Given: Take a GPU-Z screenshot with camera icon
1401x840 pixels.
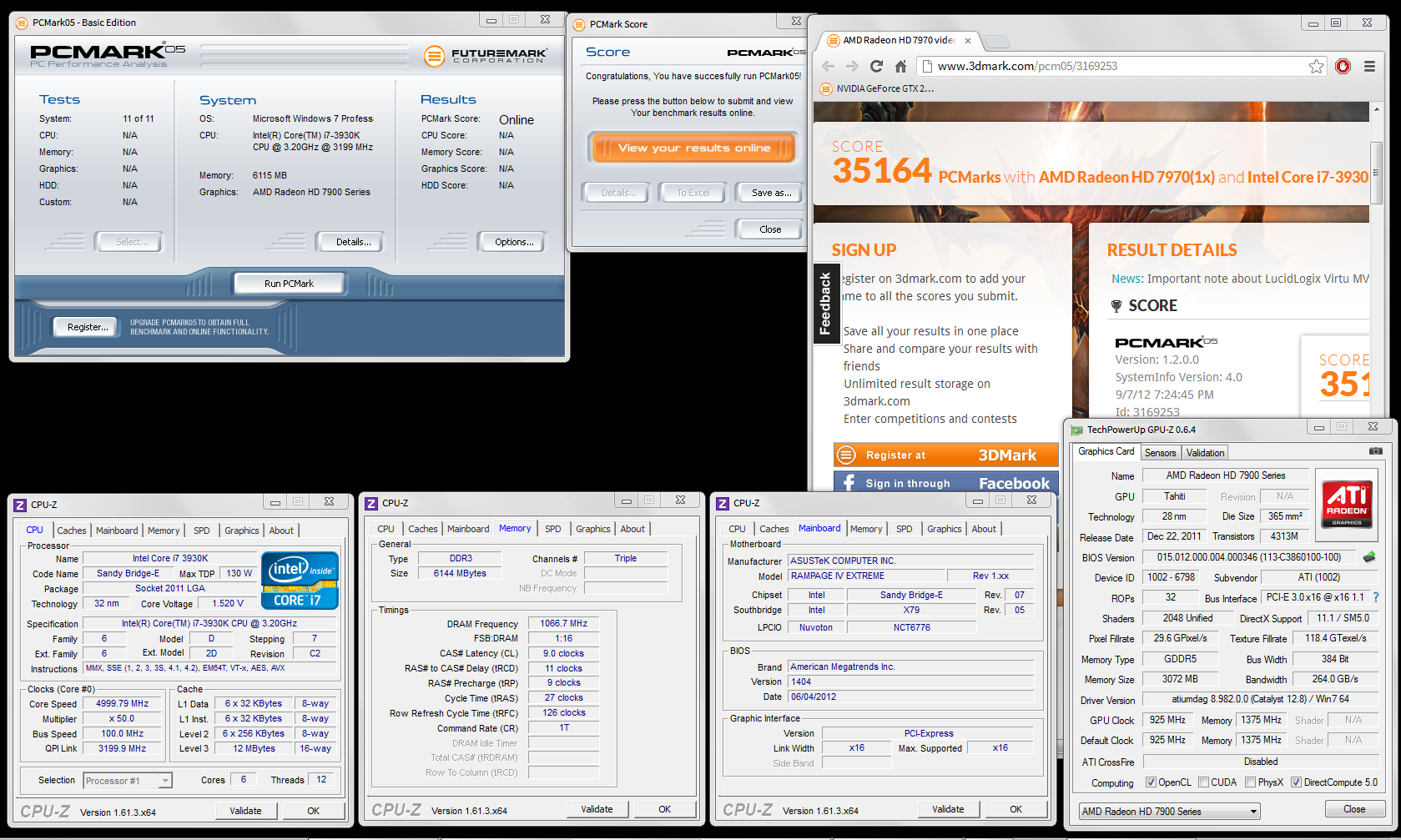Looking at the screenshot, I should pyautogui.click(x=1375, y=451).
